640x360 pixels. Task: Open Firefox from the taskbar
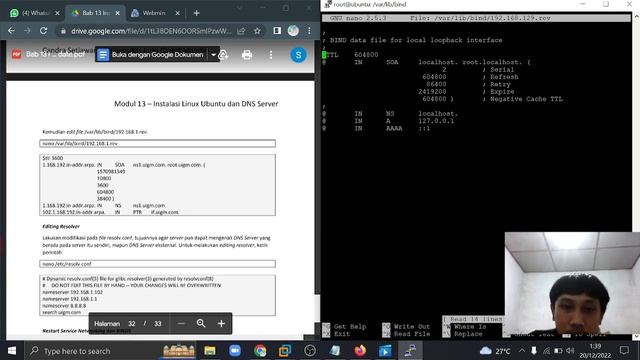click(x=360, y=351)
